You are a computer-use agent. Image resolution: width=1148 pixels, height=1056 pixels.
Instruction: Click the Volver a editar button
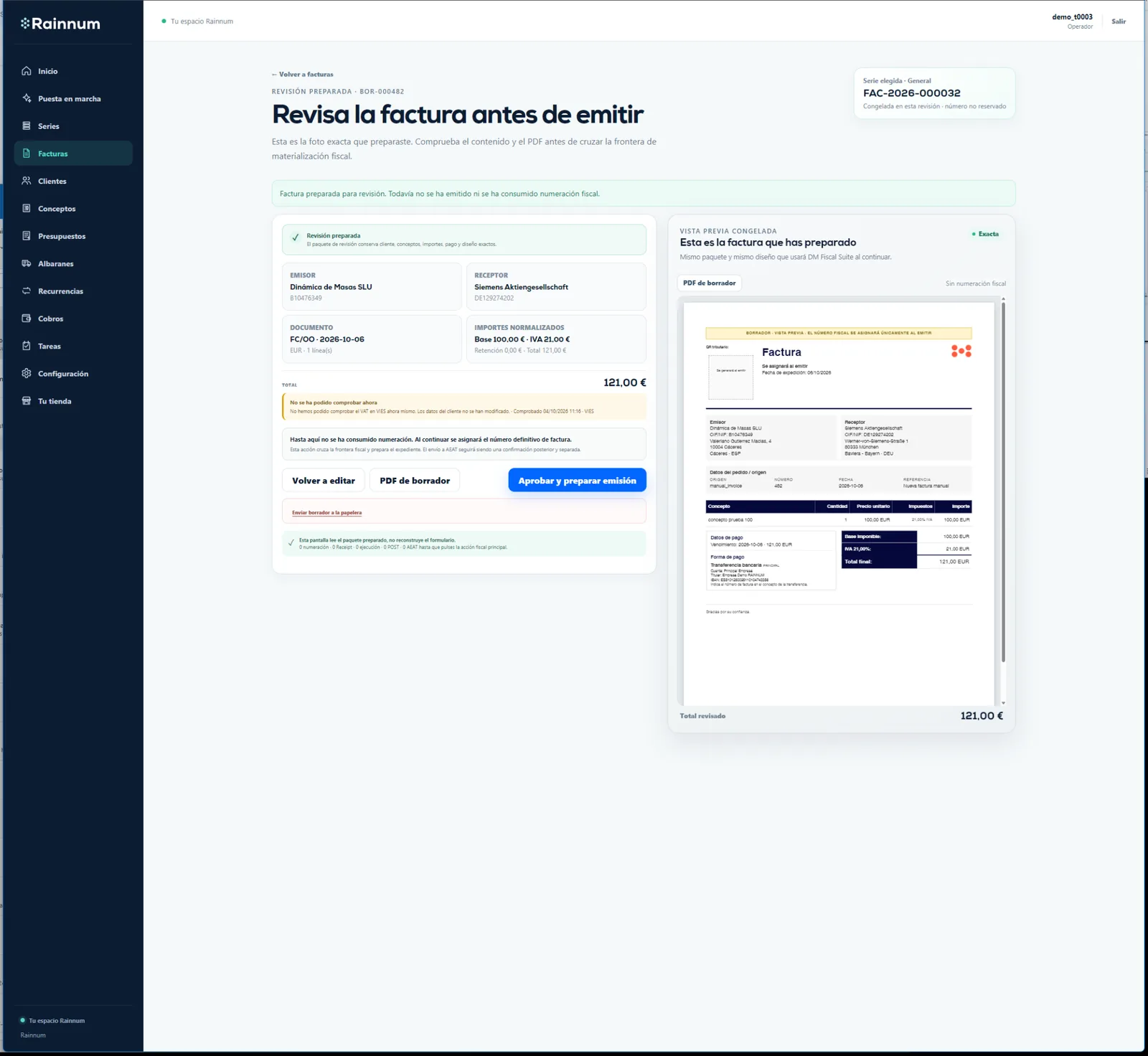click(x=324, y=480)
